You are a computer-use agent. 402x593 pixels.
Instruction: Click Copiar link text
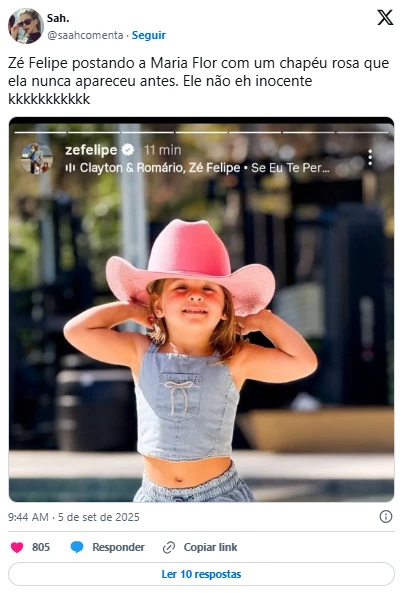pos(210,547)
